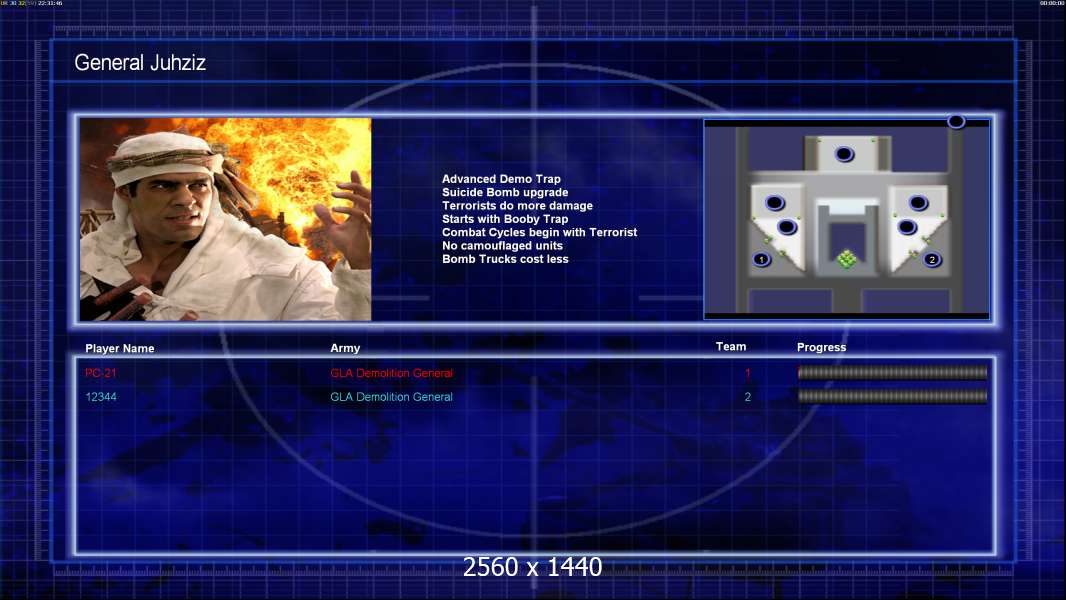Click 'Bomb Trucks cost less' text
The image size is (1066, 600).
(505, 259)
